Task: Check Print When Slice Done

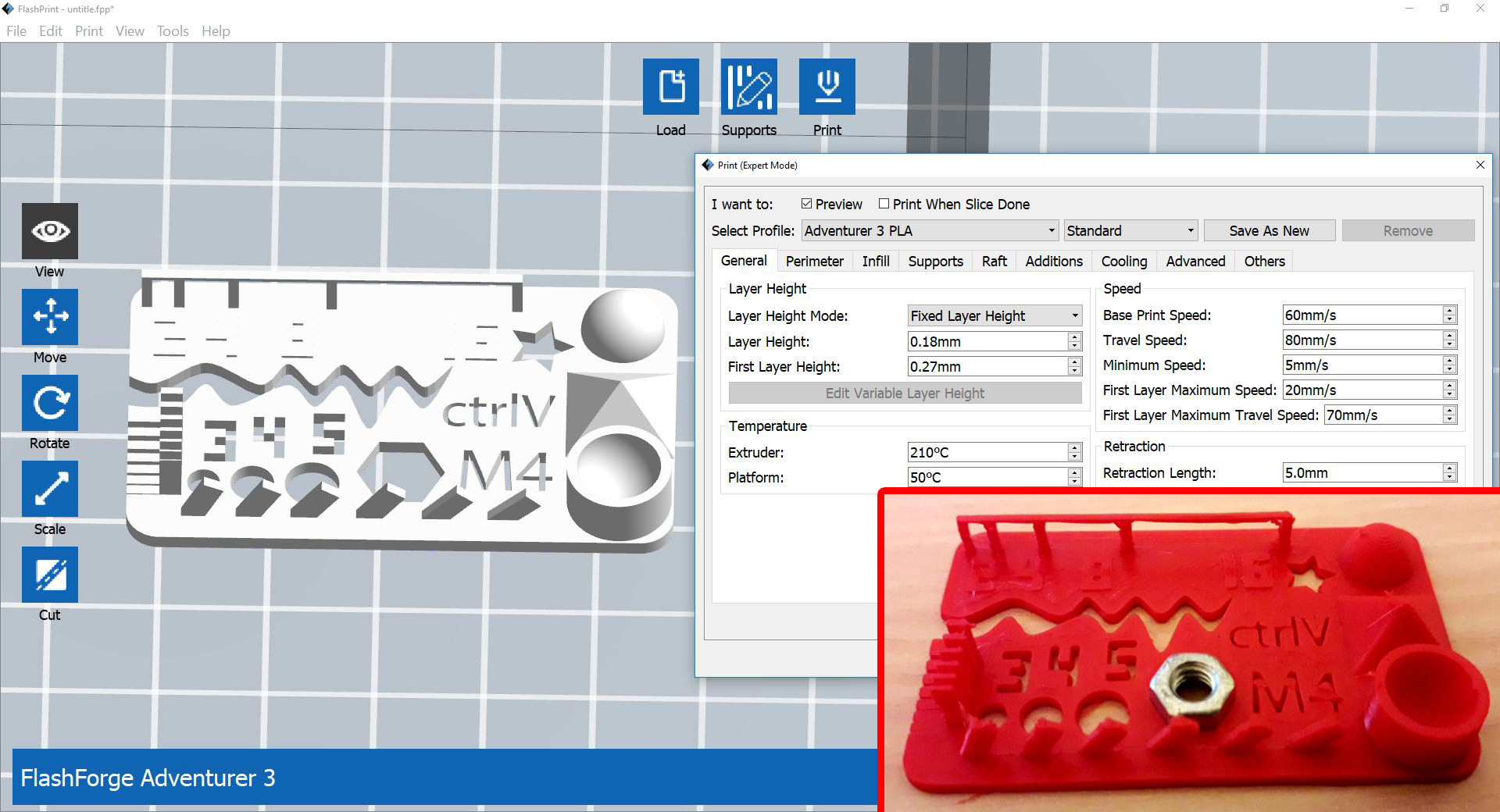Action: pyautogui.click(x=884, y=204)
